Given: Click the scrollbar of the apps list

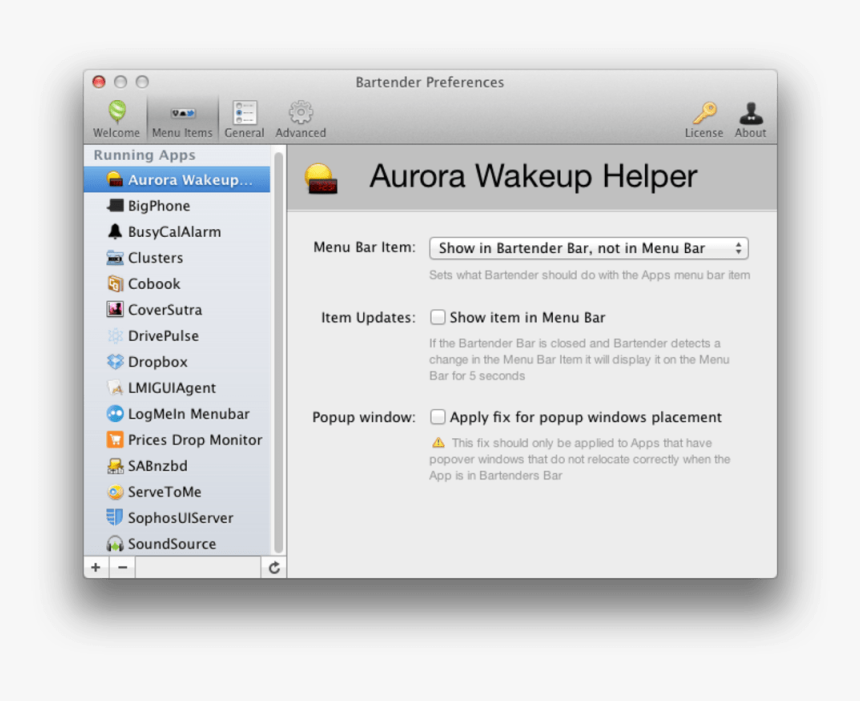Looking at the screenshot, I should coord(278,352).
